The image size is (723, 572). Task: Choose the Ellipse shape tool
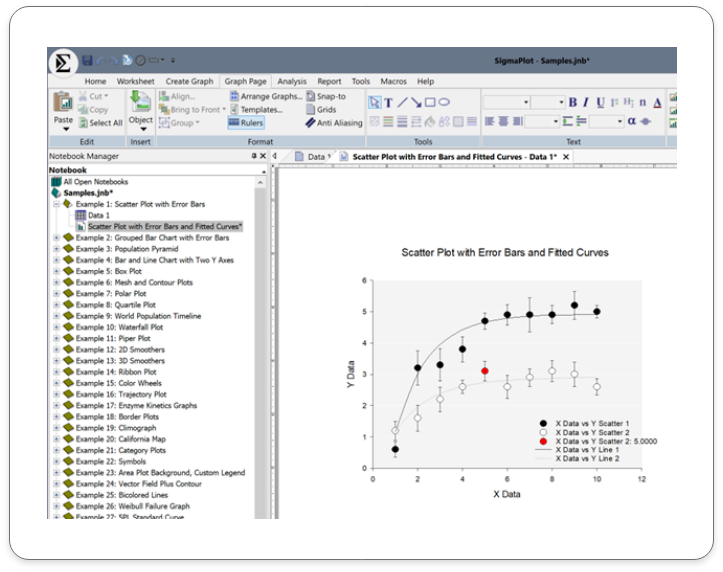point(443,102)
